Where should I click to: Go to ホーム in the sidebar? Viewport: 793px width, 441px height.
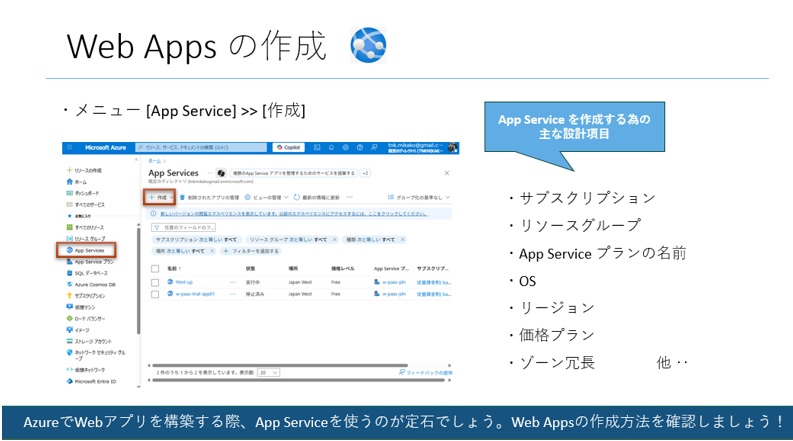pyautogui.click(x=76, y=182)
